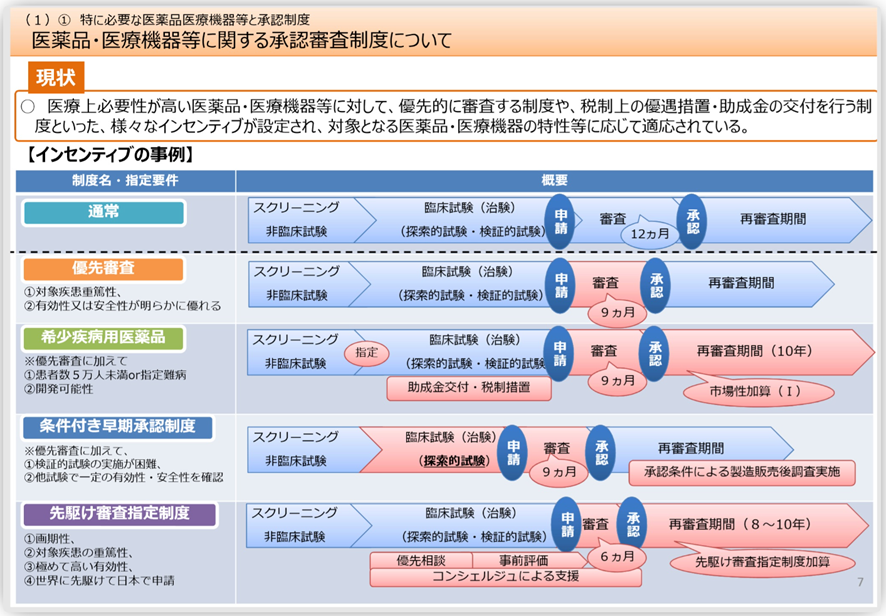Image resolution: width=886 pixels, height=616 pixels.
Task: Select the line ①画期性、
Action: 49,539
